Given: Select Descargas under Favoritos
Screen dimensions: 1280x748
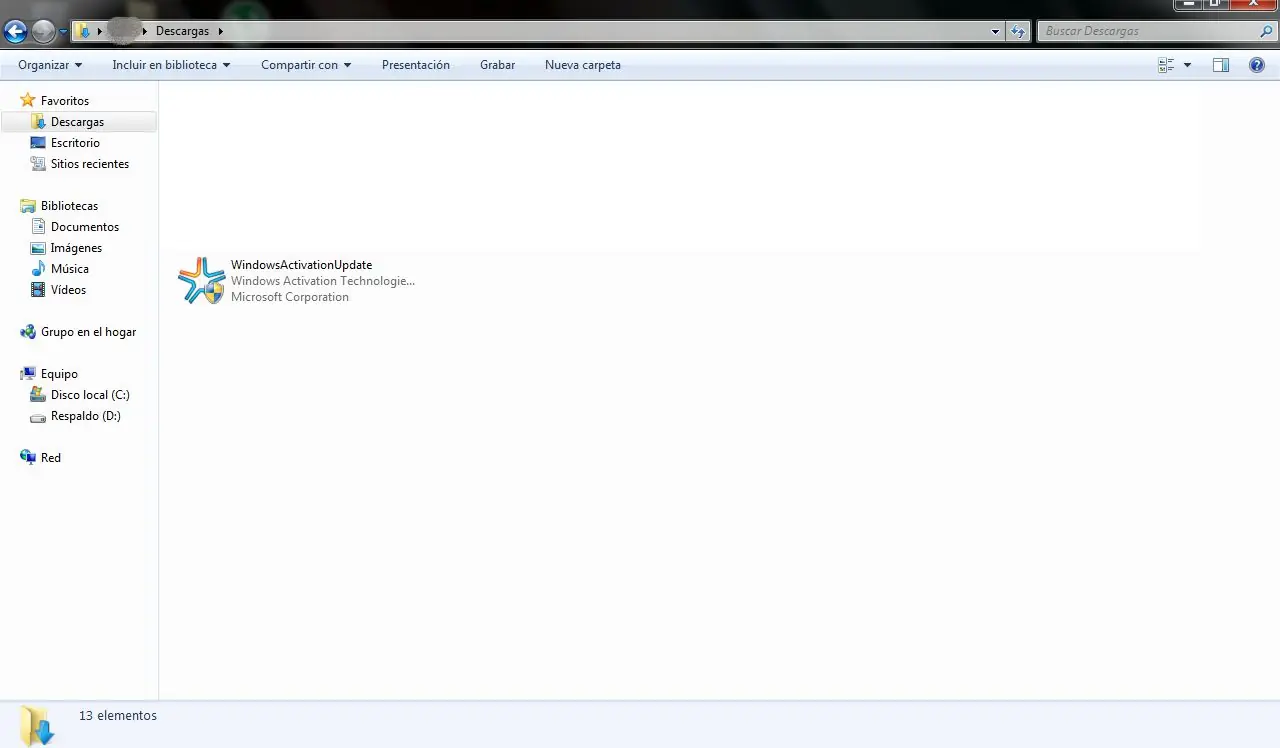Looking at the screenshot, I should click(77, 122).
